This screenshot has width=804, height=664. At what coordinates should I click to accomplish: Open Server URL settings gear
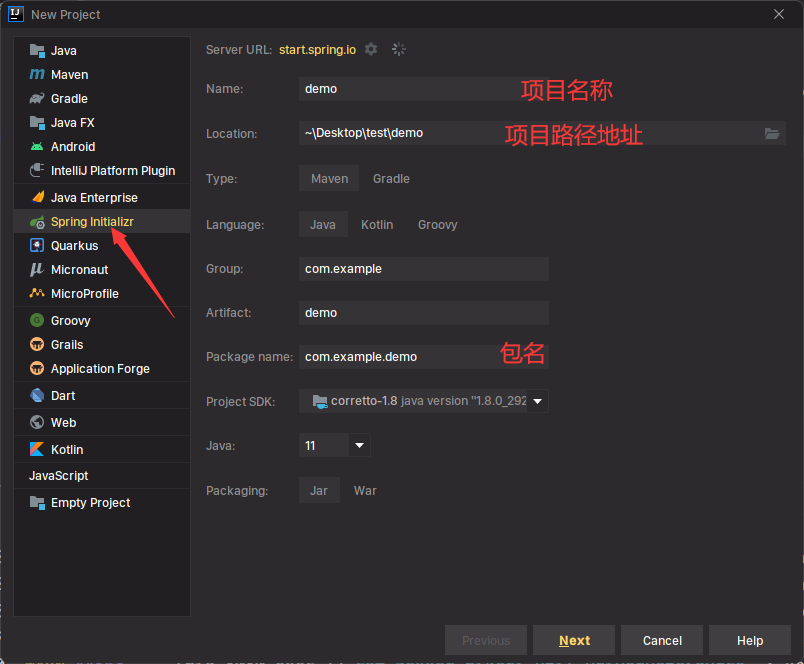pyautogui.click(x=371, y=49)
